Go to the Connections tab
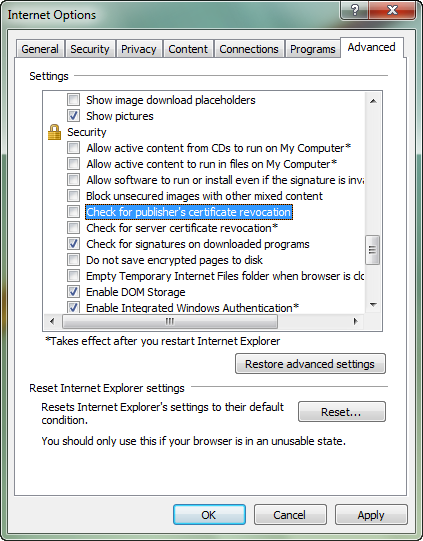Viewport: 423px width, 541px height. pos(249,49)
